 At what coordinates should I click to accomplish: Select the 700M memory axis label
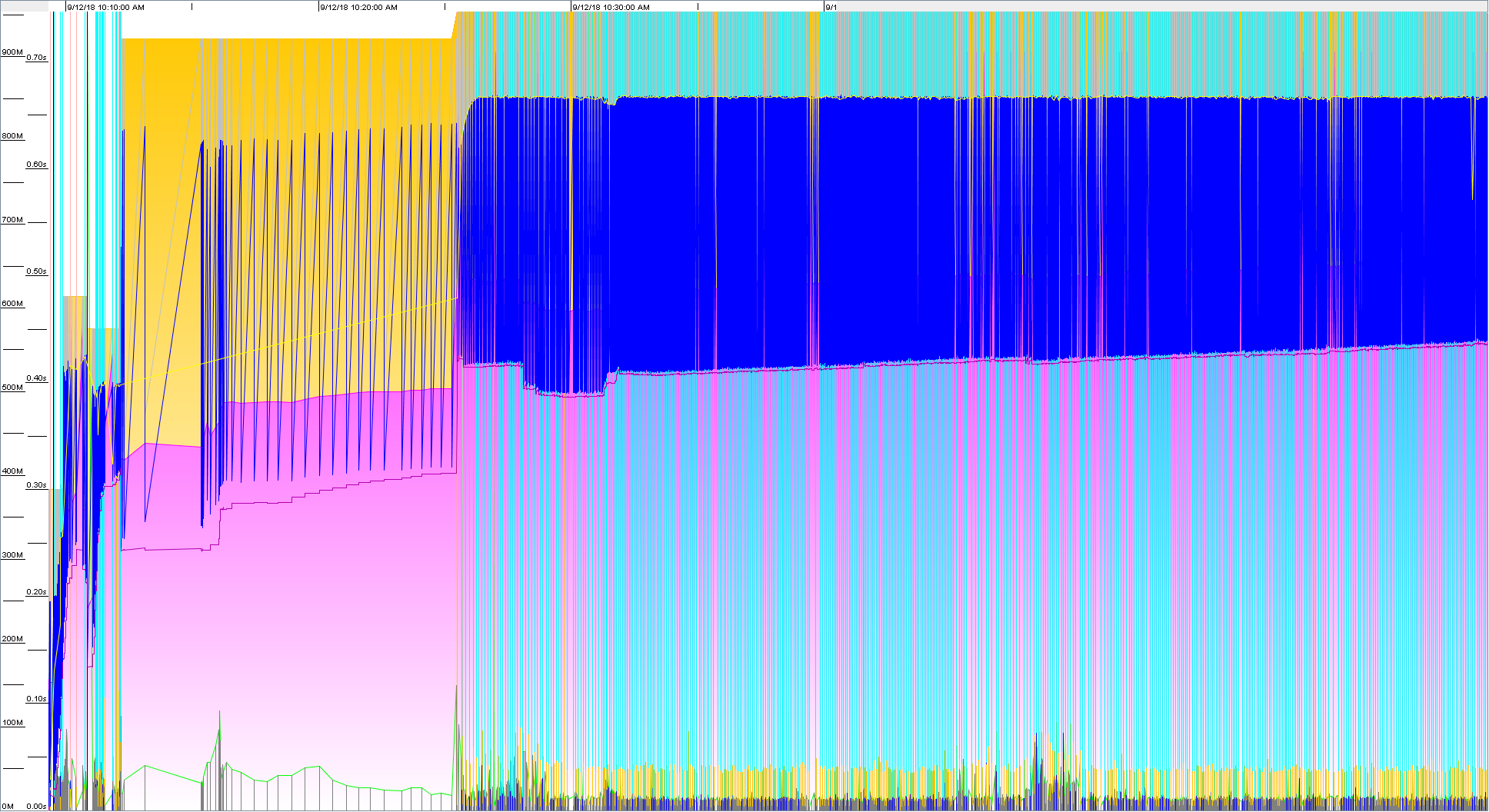12,220
